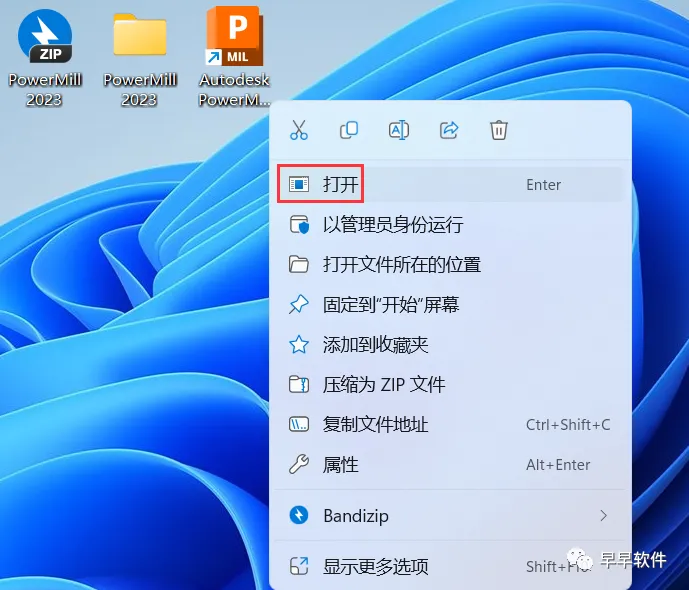Click the Copy icon in context menu
The height and width of the screenshot is (590, 689).
[x=349, y=130]
